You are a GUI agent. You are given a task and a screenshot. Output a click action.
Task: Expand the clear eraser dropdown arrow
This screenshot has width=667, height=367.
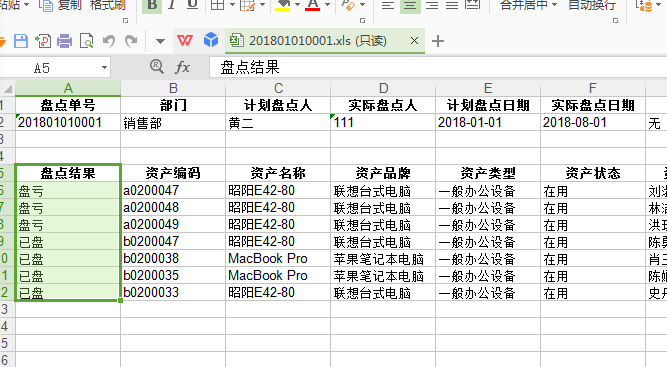point(362,5)
